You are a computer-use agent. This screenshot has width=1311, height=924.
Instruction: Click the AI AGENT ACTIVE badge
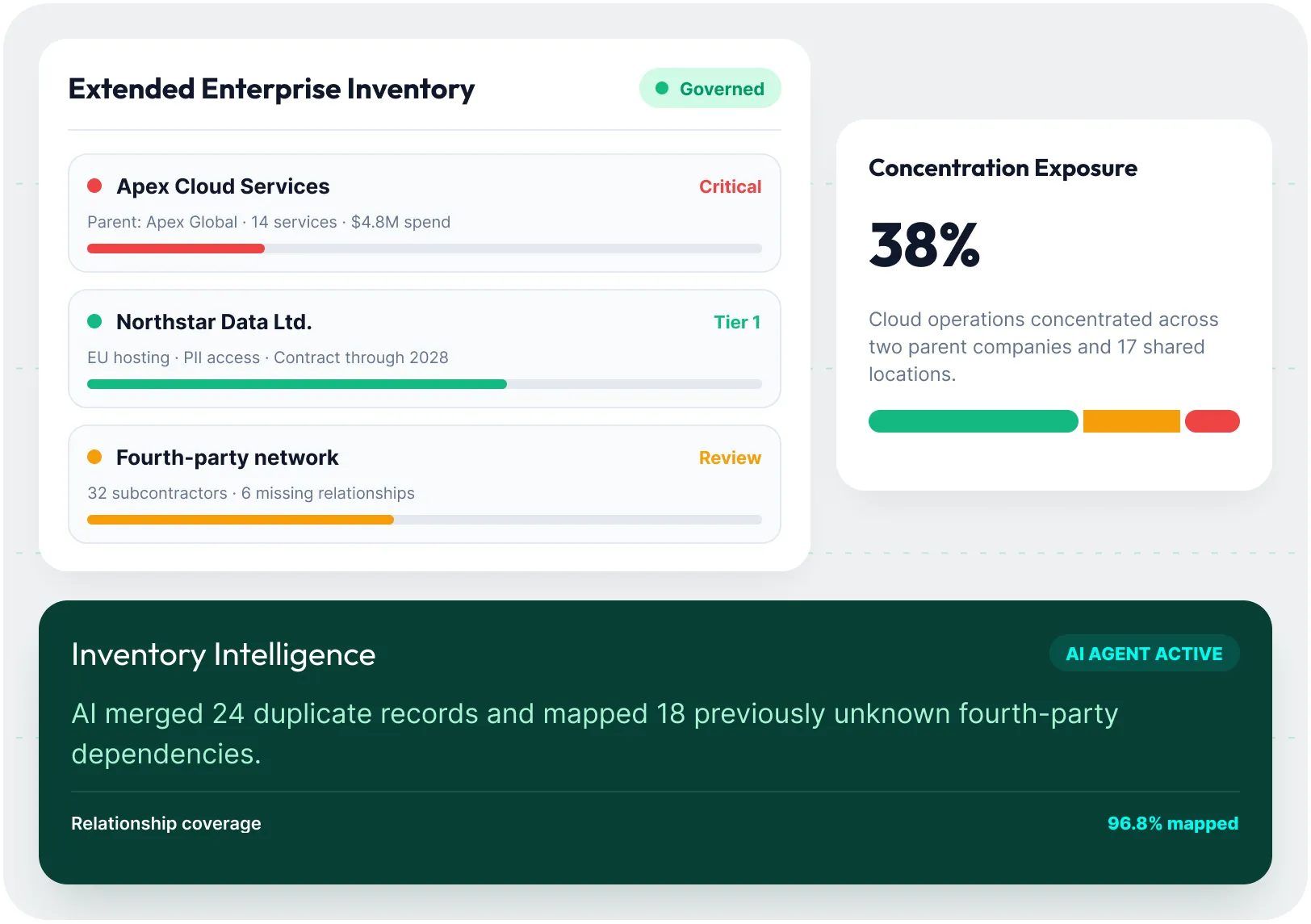[1144, 654]
